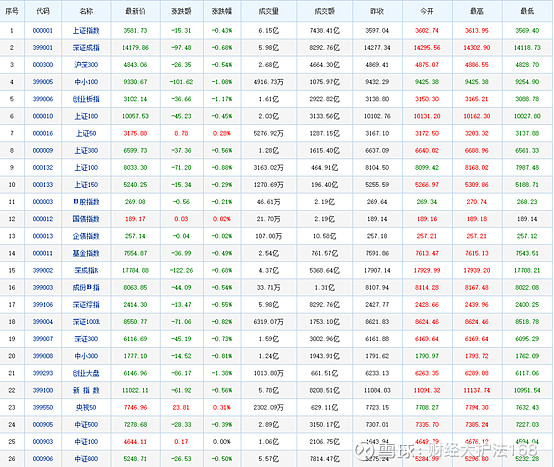Open the 基金指数 name link
554x467 pixels.
(x=86, y=253)
